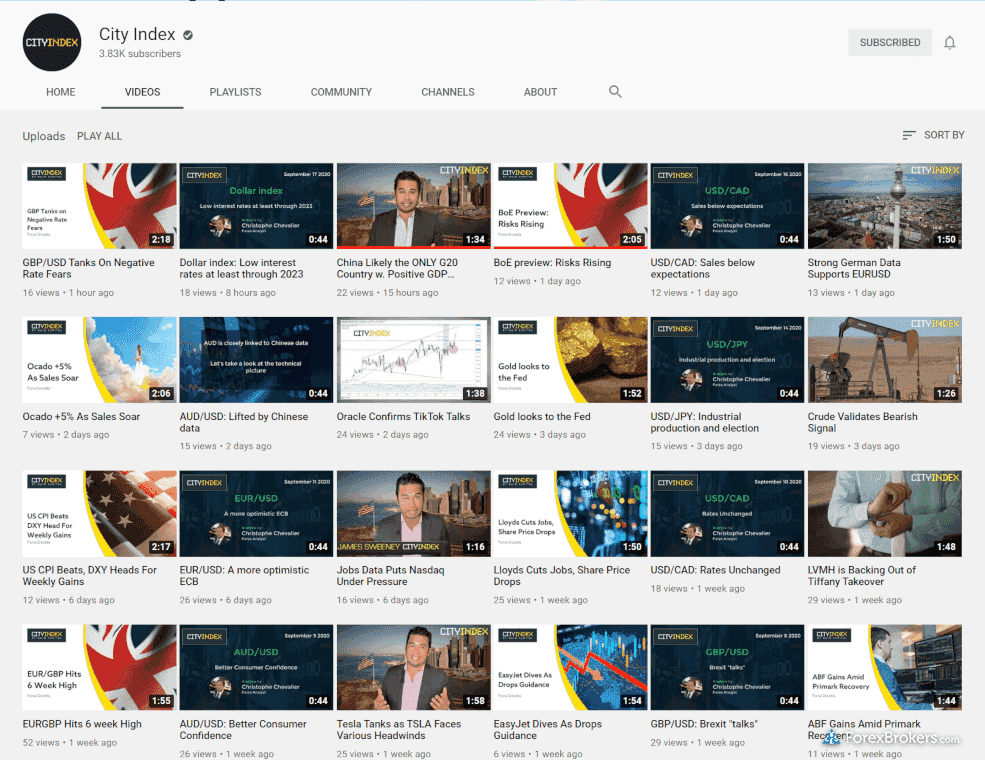
Task: Click the title "Oracle Confirms TikTok Talks"
Action: (x=403, y=416)
